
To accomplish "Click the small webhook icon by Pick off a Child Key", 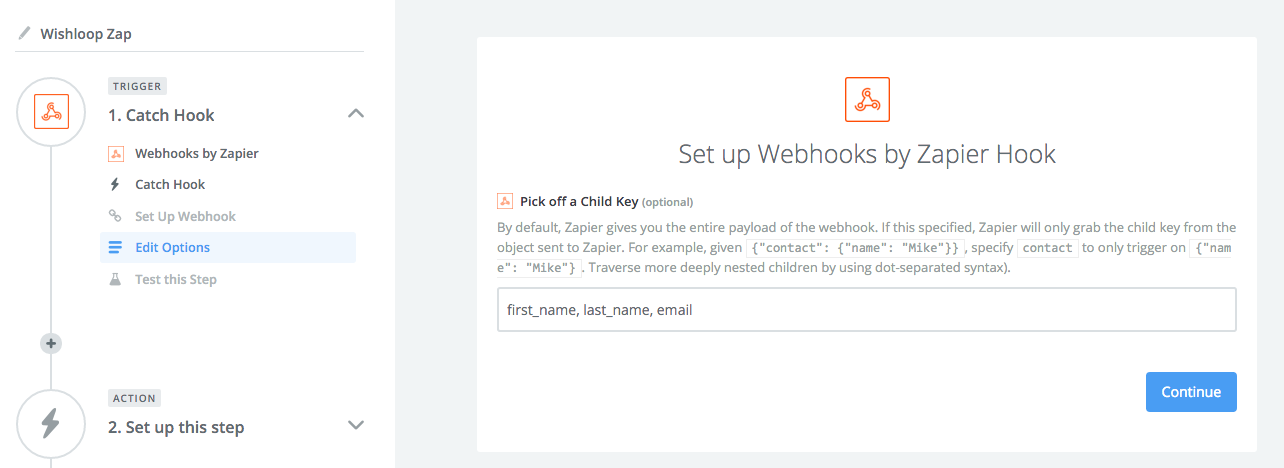I will tap(505, 201).
